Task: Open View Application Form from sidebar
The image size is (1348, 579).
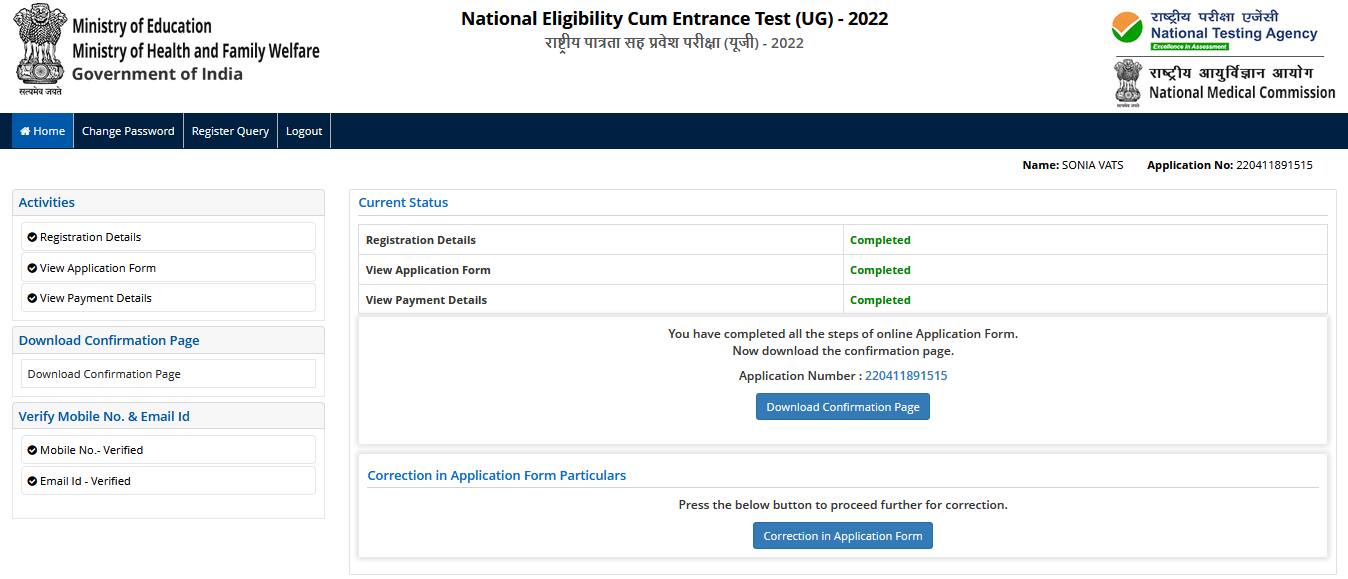Action: pyautogui.click(x=99, y=267)
